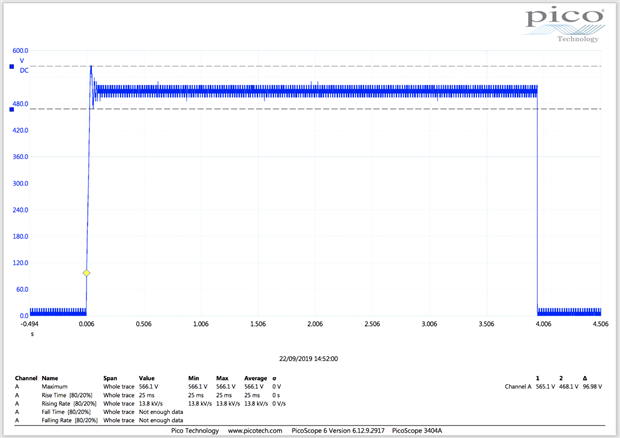Click the Average column header

click(256, 378)
